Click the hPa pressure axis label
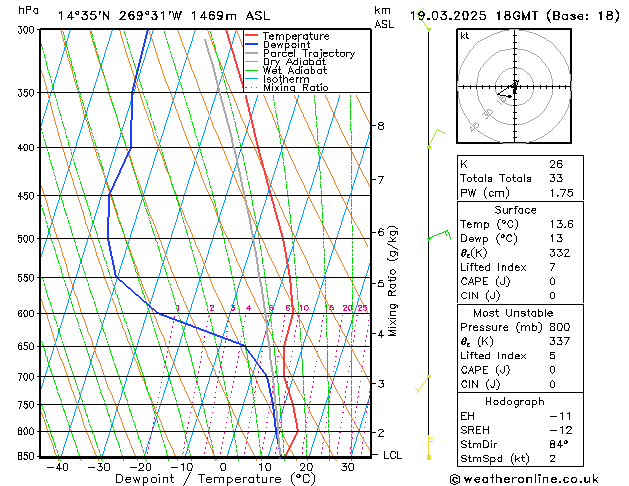Image resolution: width=629 pixels, height=486 pixels. 28,10
